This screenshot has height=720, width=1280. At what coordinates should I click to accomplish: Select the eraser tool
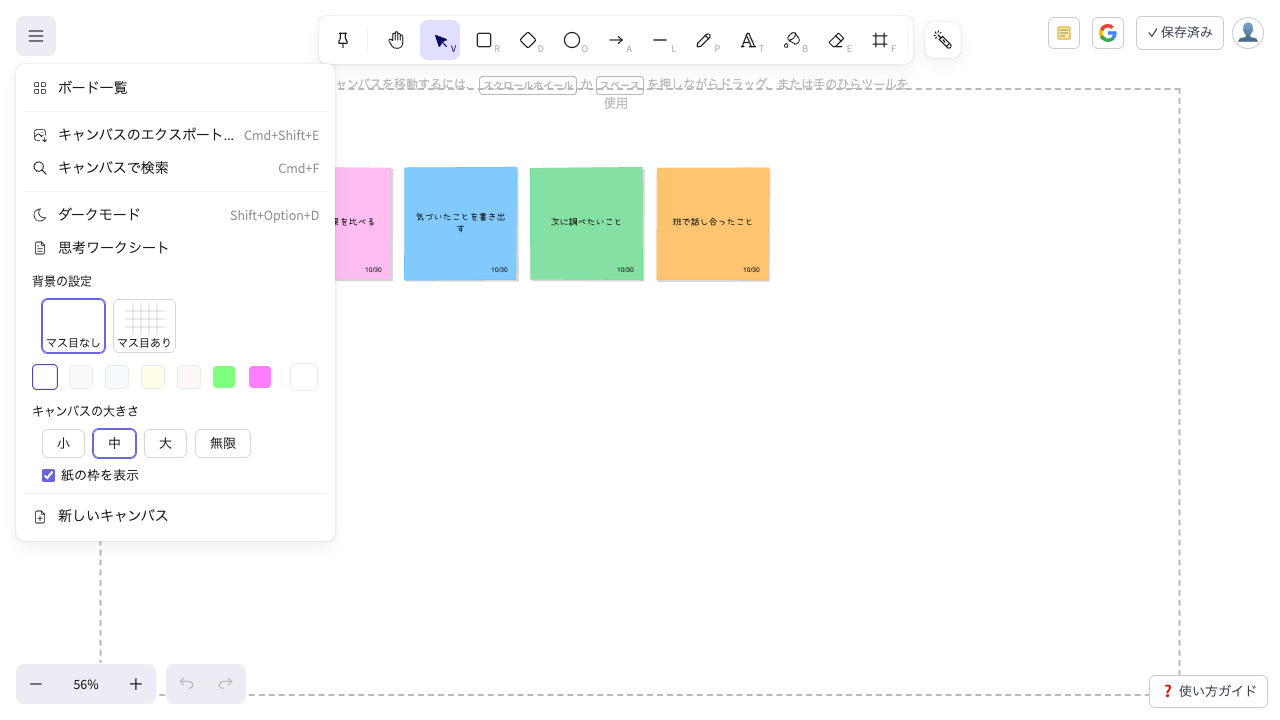pyautogui.click(x=837, y=40)
